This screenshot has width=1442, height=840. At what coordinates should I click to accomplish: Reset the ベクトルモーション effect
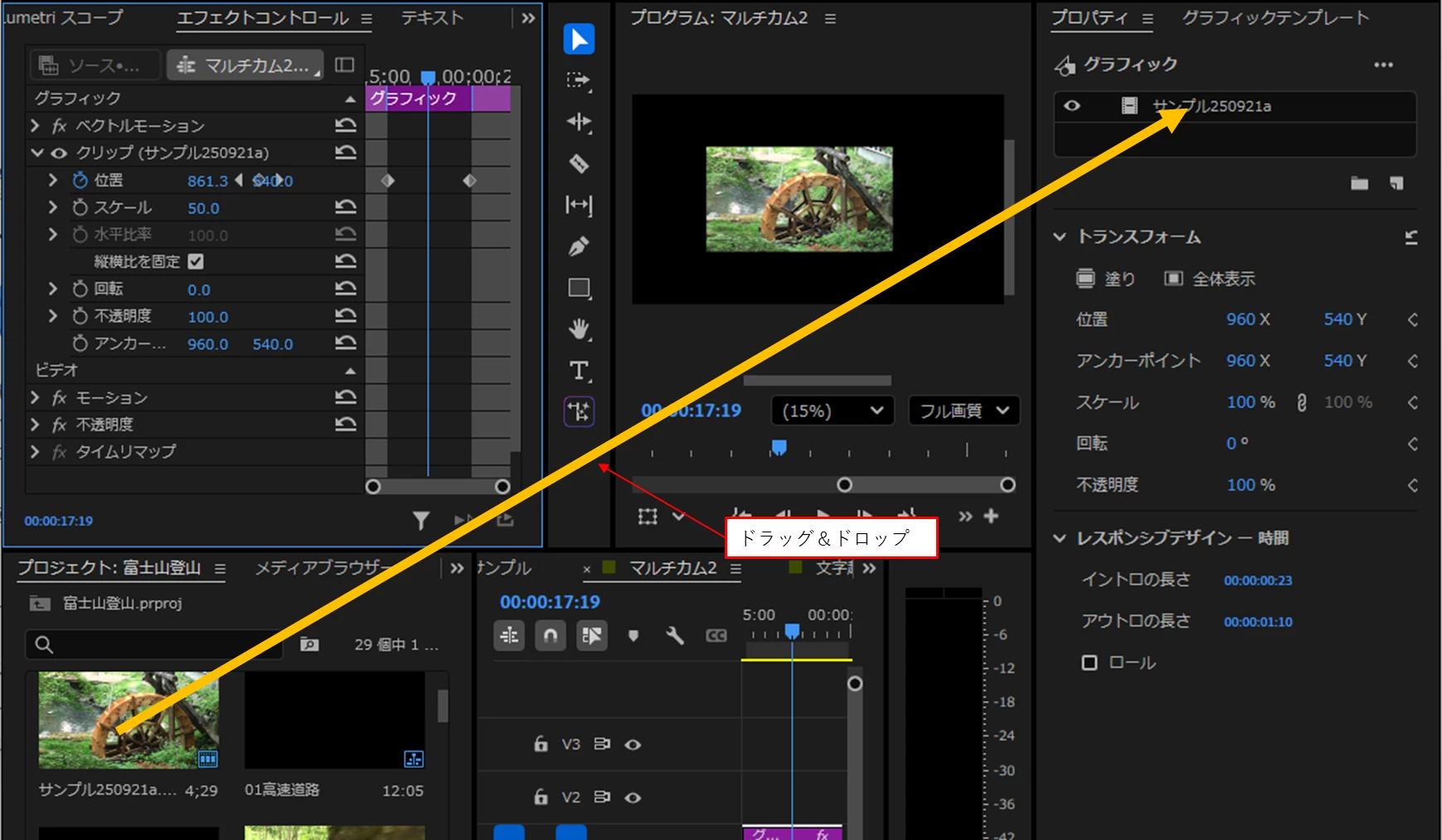point(346,125)
